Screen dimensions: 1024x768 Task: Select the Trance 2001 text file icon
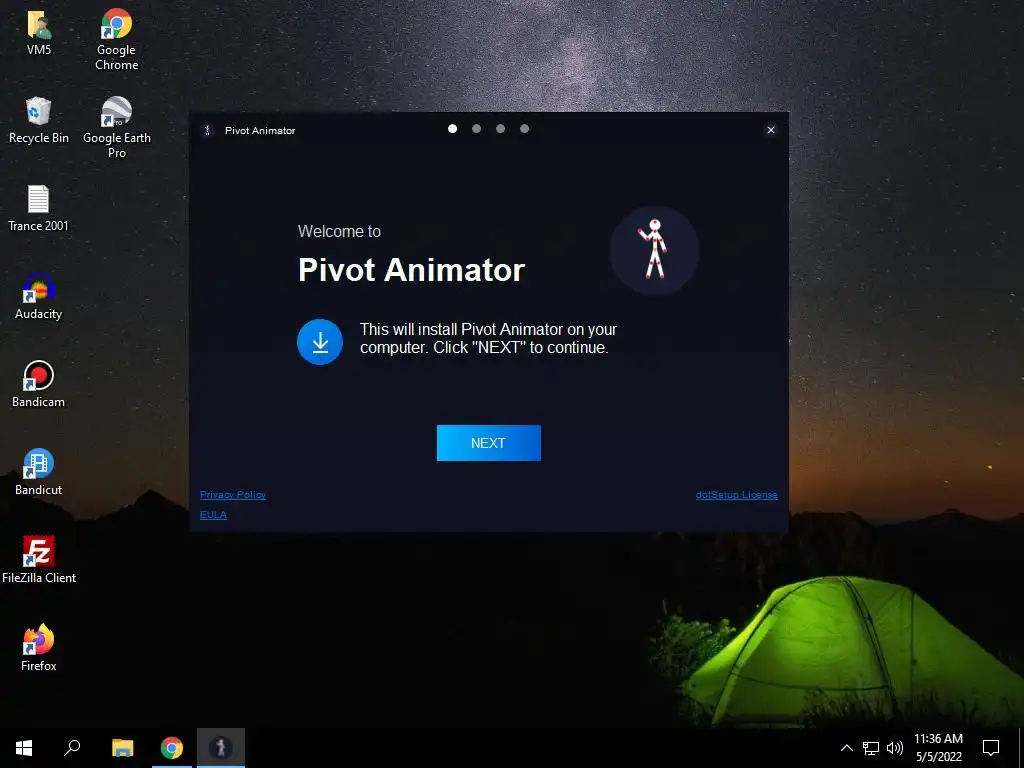pos(38,209)
